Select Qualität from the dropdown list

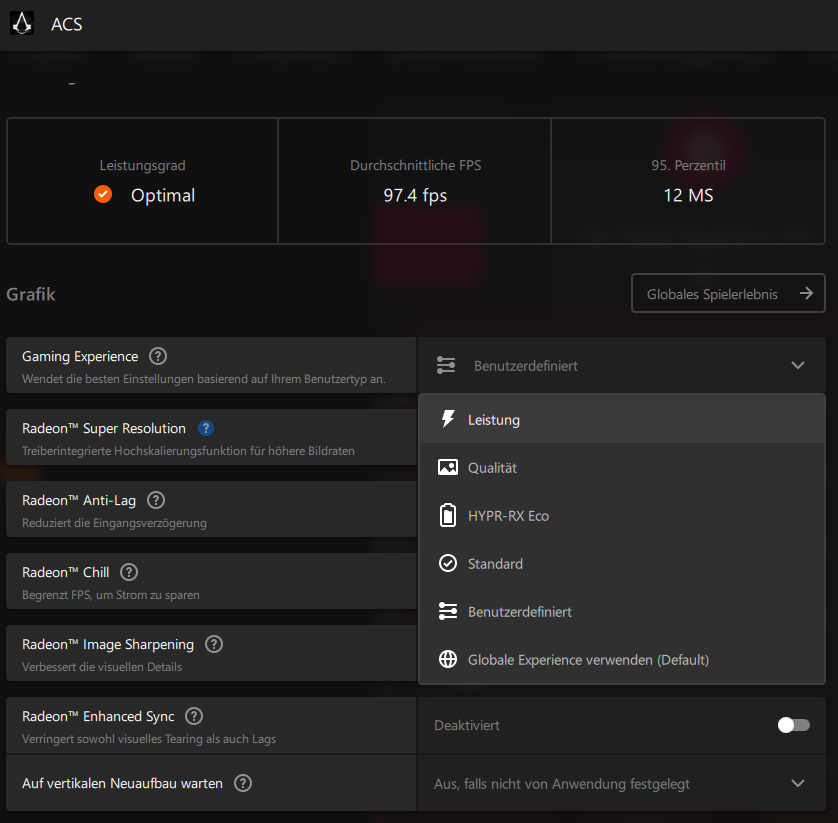(622, 468)
